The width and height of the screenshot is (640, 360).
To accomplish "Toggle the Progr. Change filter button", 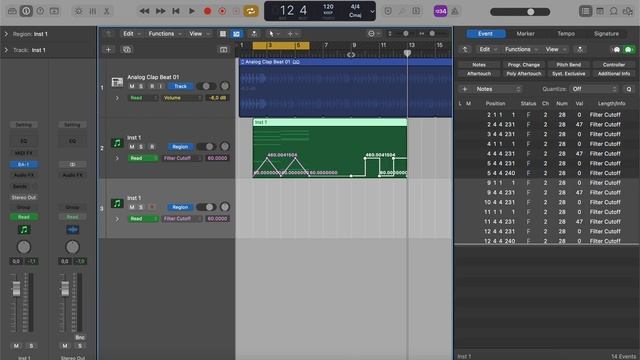I will click(524, 64).
